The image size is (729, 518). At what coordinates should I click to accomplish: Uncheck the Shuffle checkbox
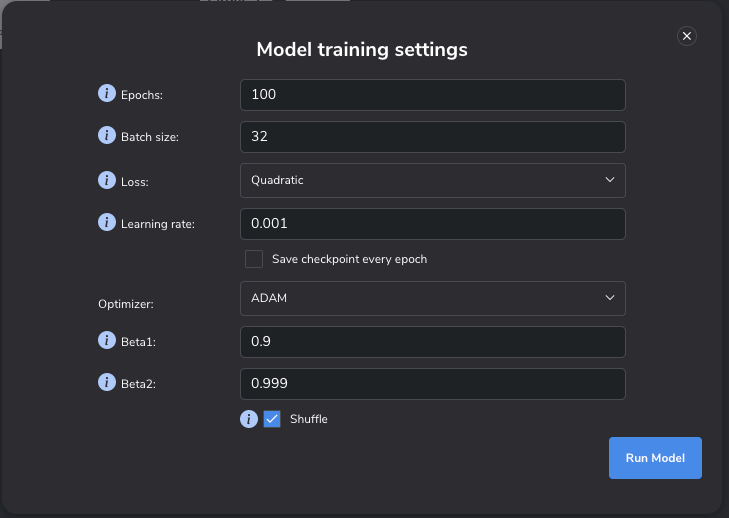click(x=272, y=419)
